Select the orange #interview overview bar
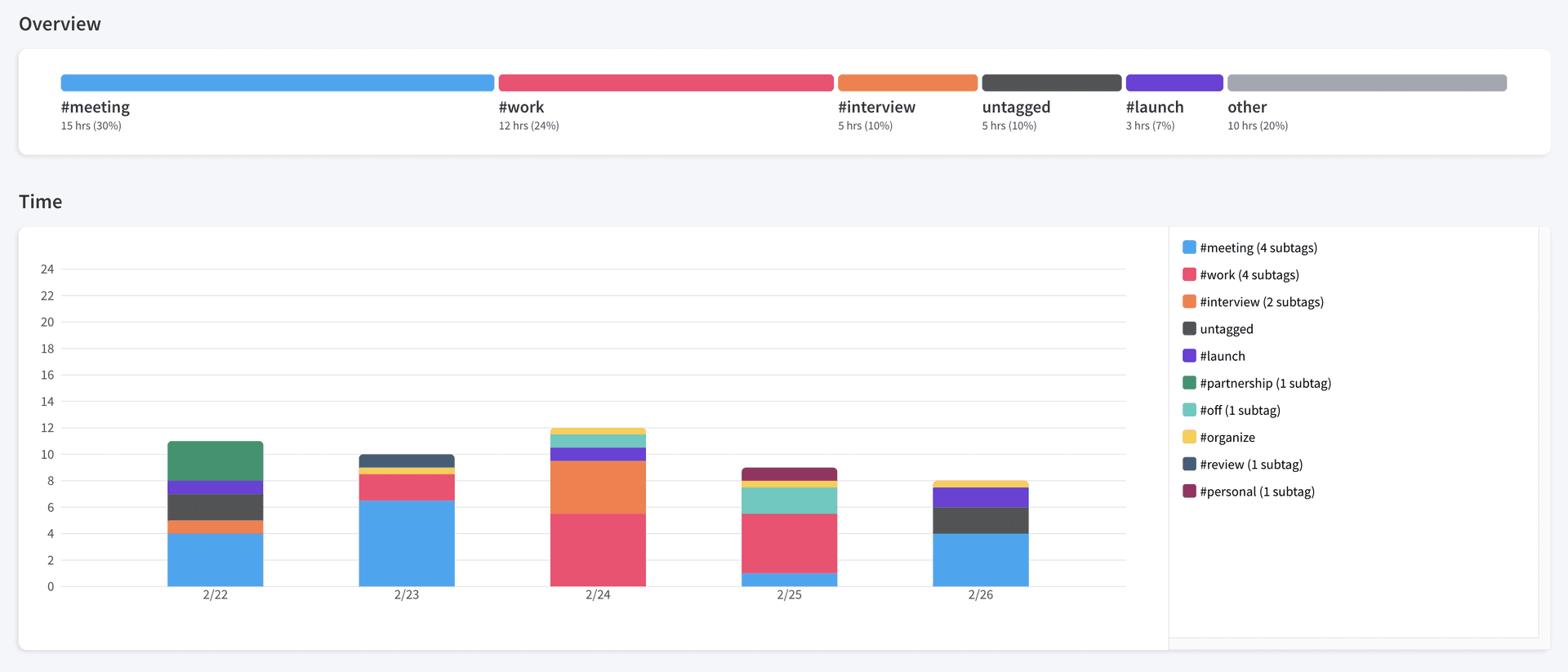This screenshot has width=1568, height=672. [907, 82]
